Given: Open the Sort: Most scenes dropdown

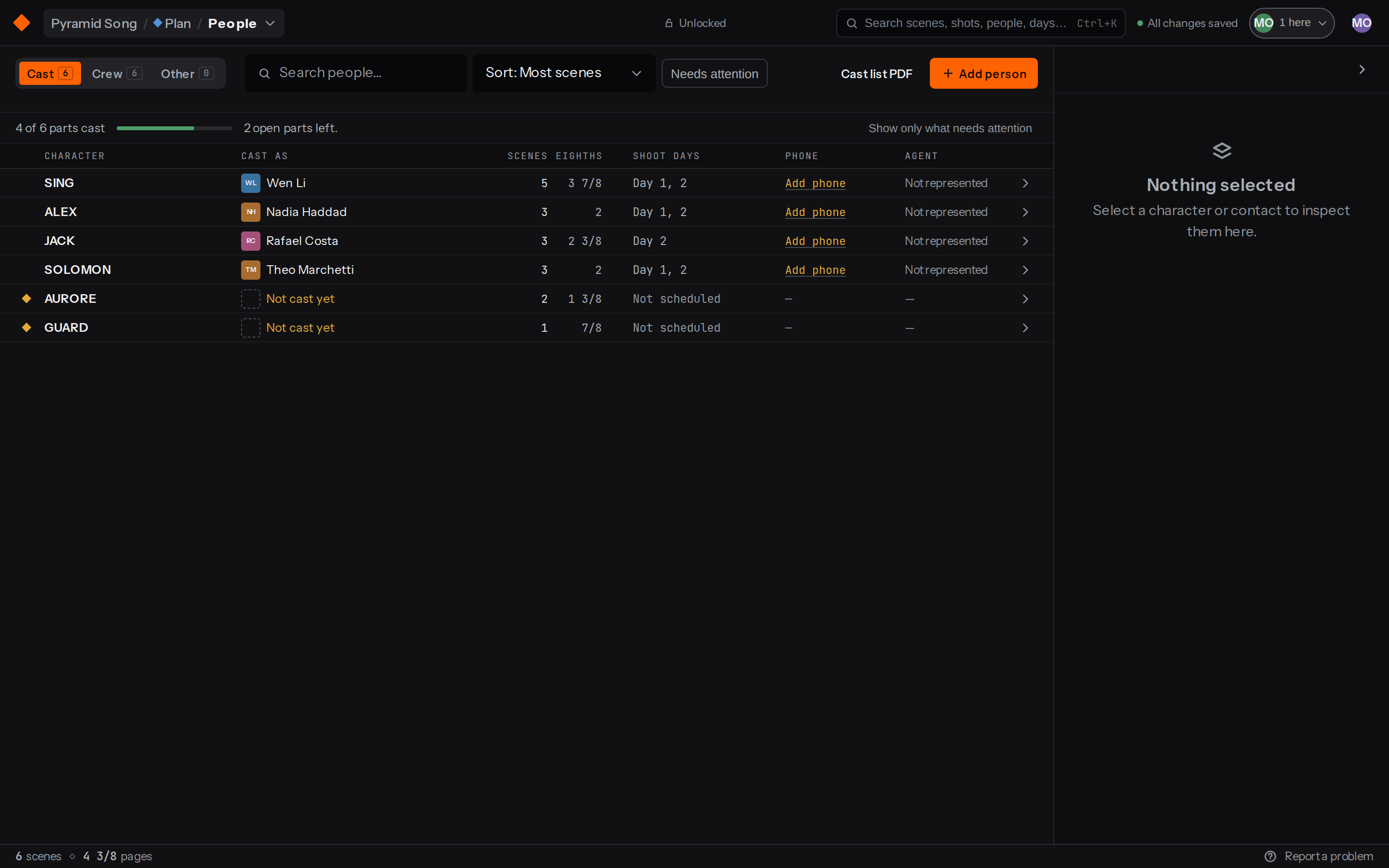Looking at the screenshot, I should [564, 73].
